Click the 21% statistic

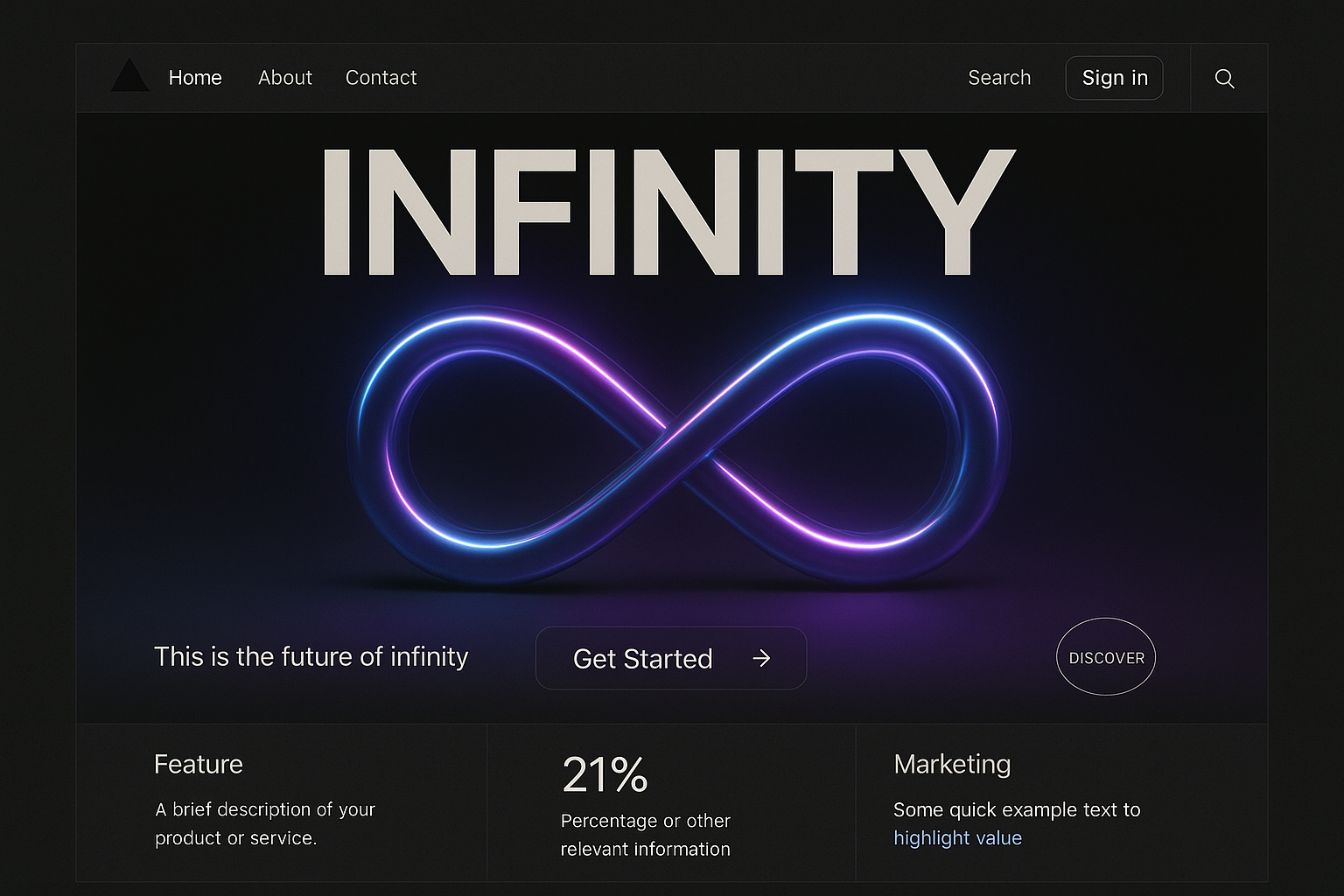point(605,774)
